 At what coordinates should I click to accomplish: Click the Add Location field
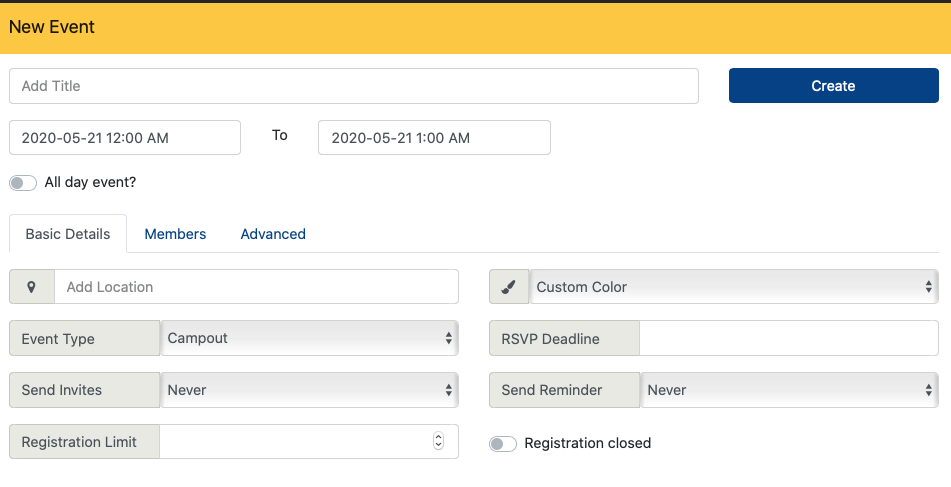click(x=256, y=287)
